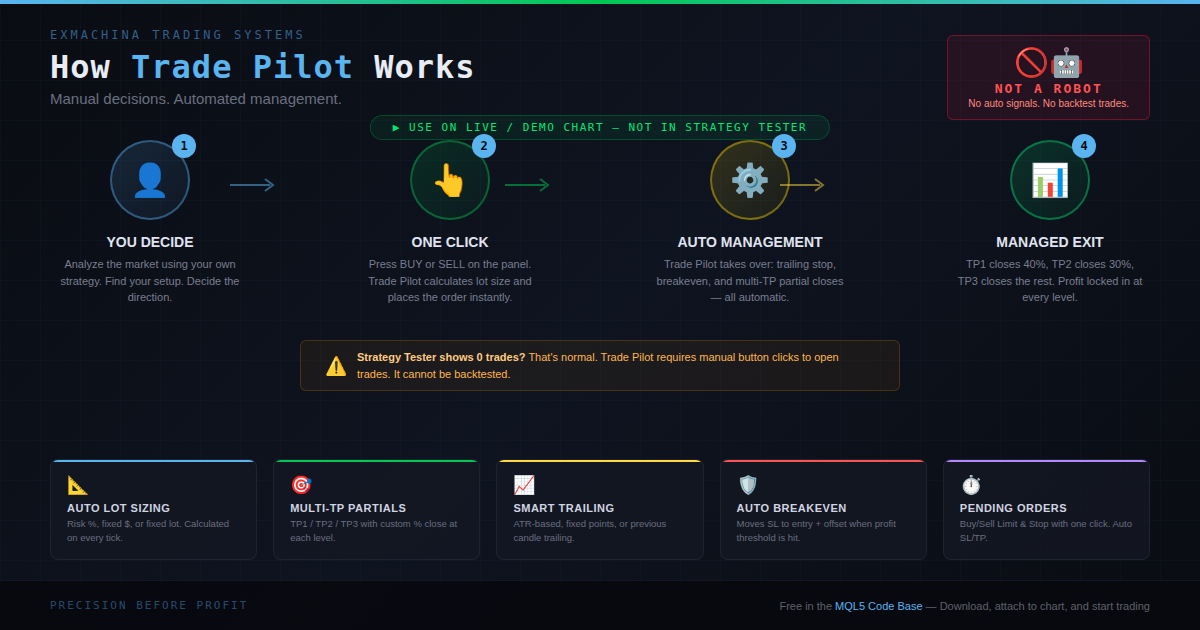The height and width of the screenshot is (630, 1200).
Task: Click 'Manual decisions. Automated management.' subtitle
Action: coord(196,99)
